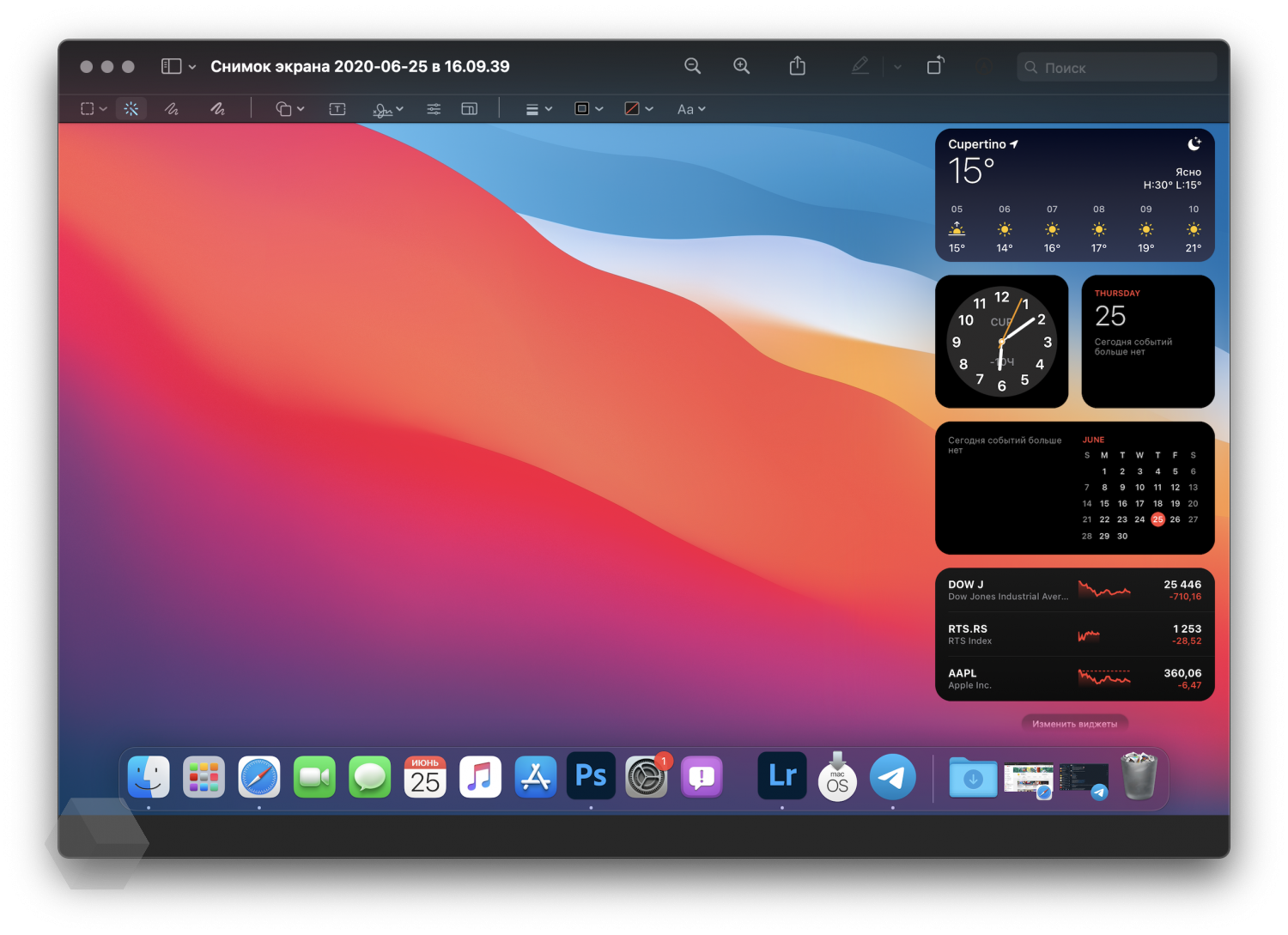Open the Border Color swatch picker
The width and height of the screenshot is (1288, 935).
(x=589, y=109)
